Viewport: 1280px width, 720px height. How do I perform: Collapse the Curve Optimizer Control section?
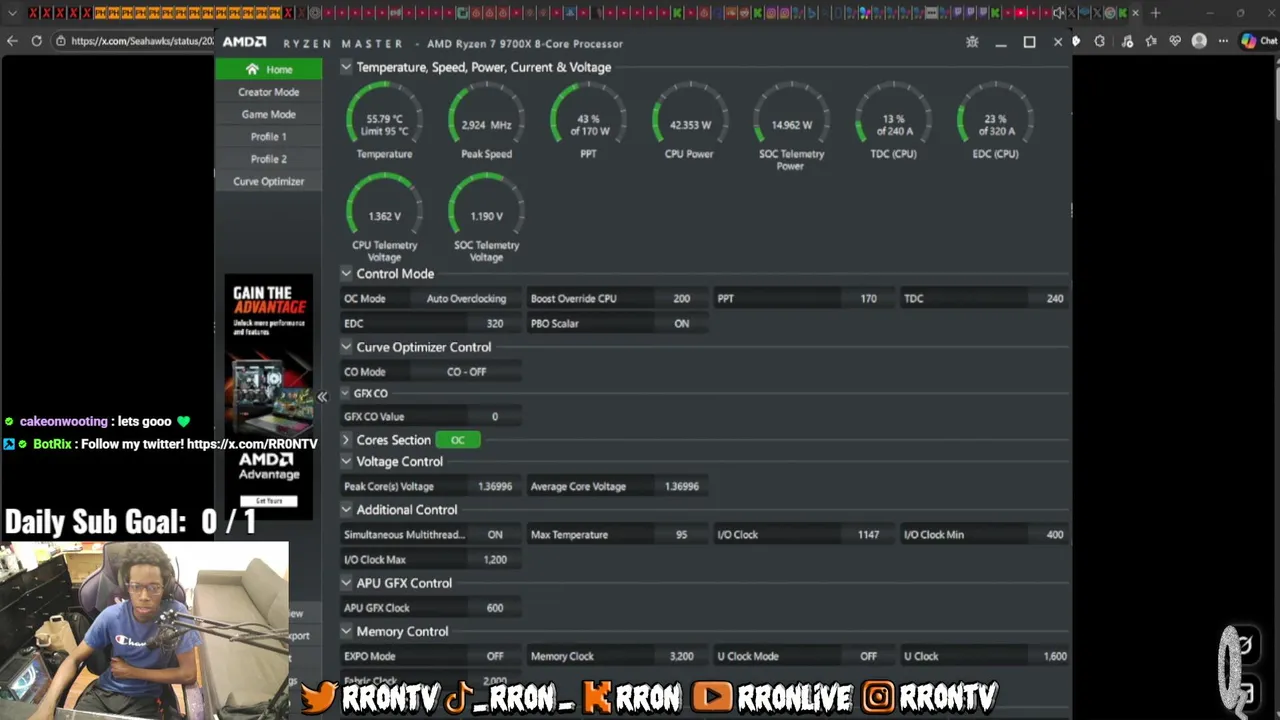(346, 347)
